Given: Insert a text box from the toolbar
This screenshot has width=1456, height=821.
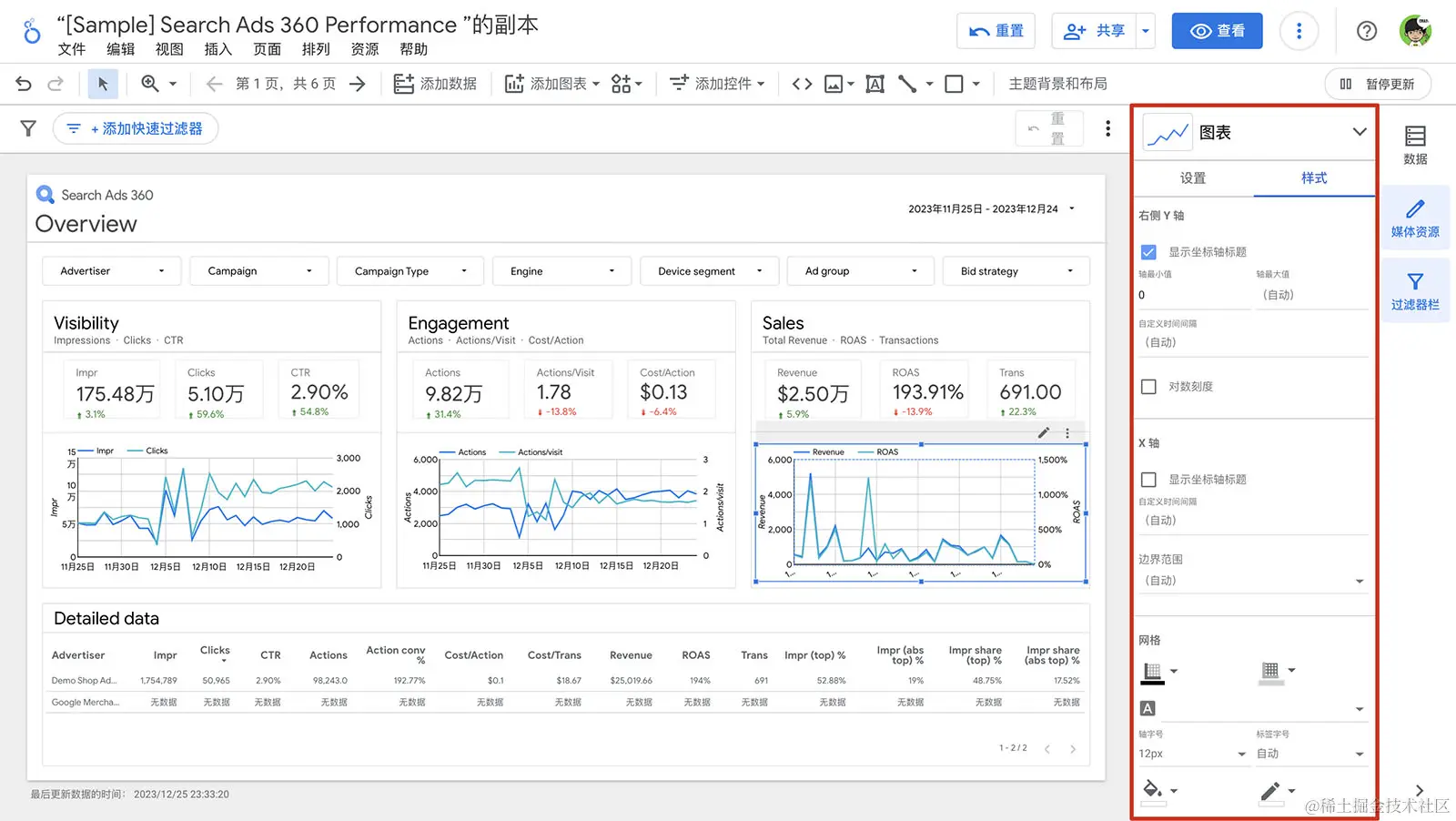Looking at the screenshot, I should pos(875,84).
